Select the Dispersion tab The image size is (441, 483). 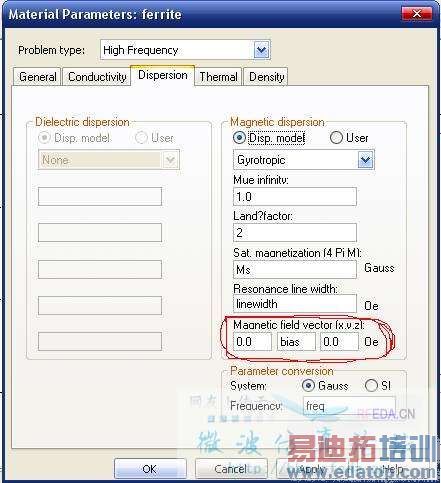click(x=163, y=75)
